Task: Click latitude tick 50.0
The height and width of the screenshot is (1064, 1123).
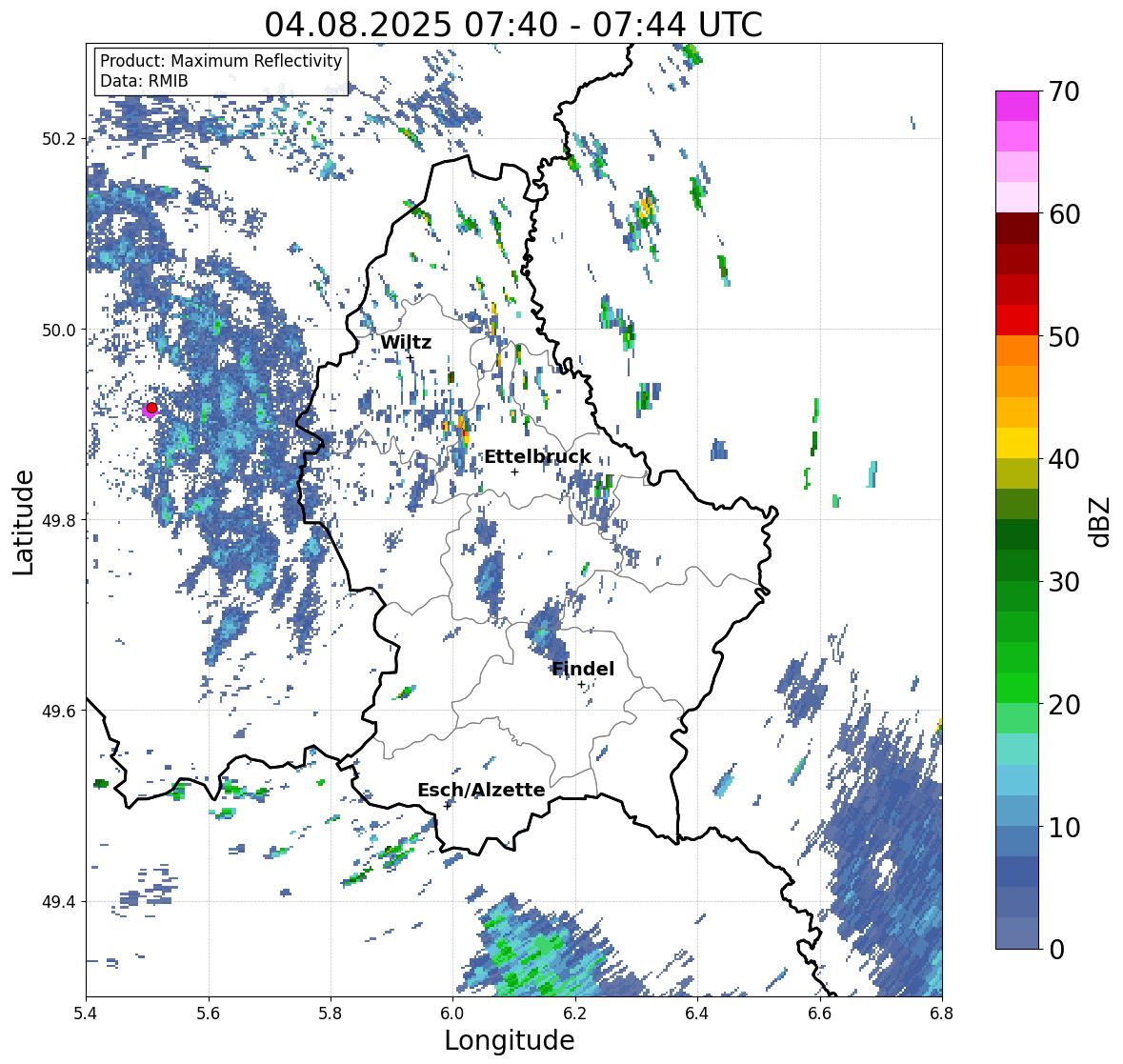Action: click(x=59, y=331)
